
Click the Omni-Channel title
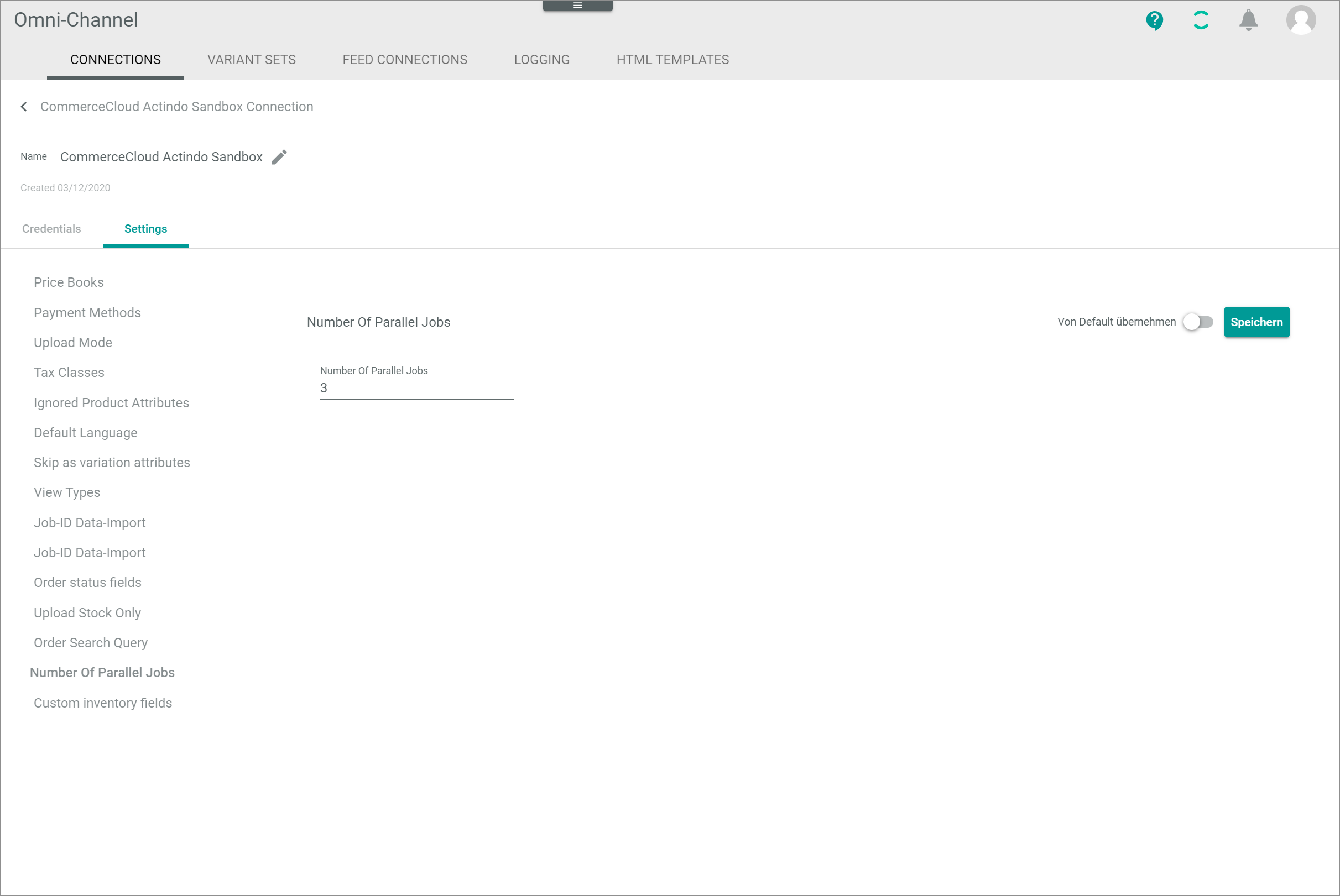point(76,20)
